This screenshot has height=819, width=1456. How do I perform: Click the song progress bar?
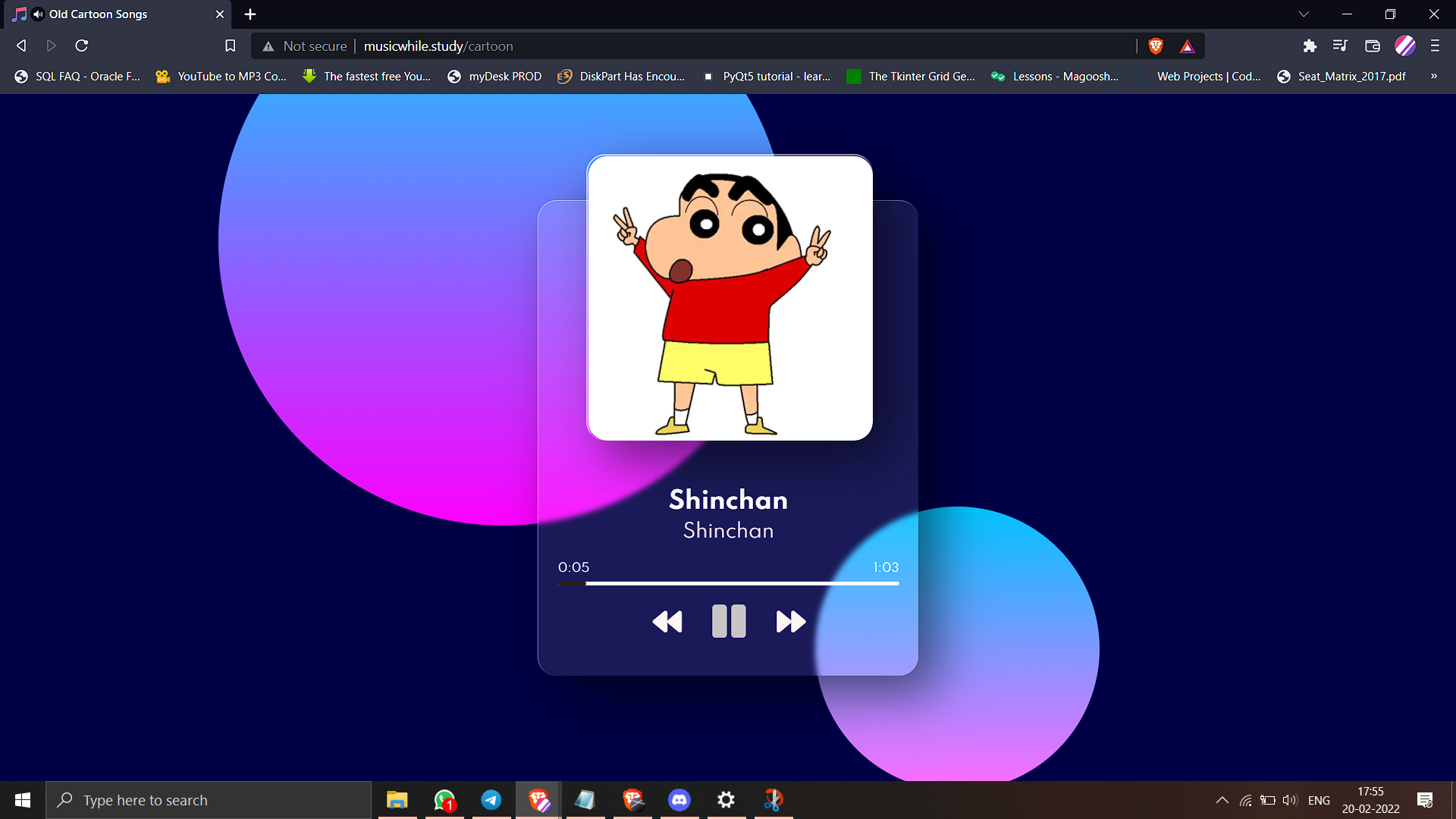coord(728,583)
